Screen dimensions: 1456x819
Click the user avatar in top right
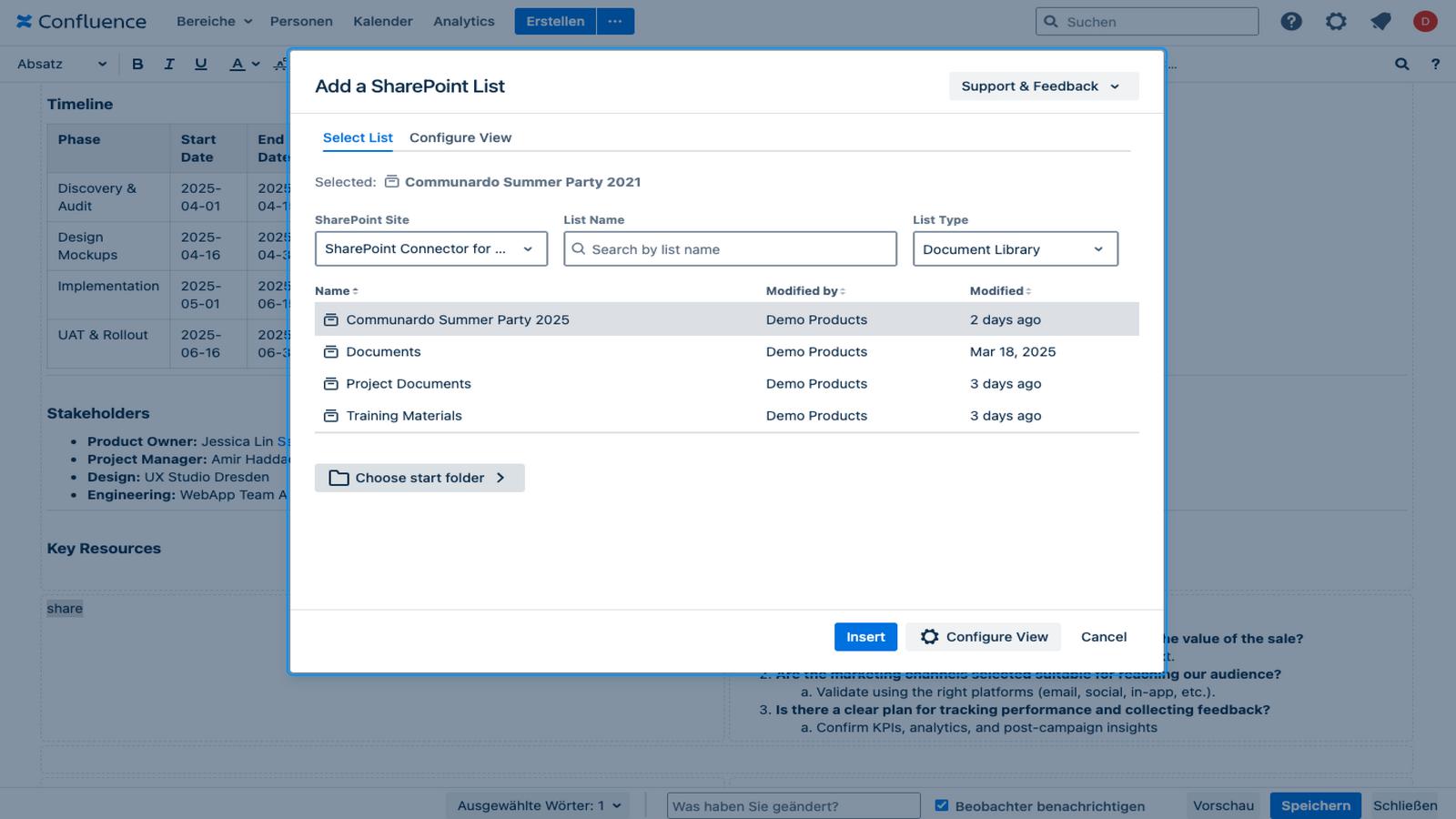click(1424, 22)
